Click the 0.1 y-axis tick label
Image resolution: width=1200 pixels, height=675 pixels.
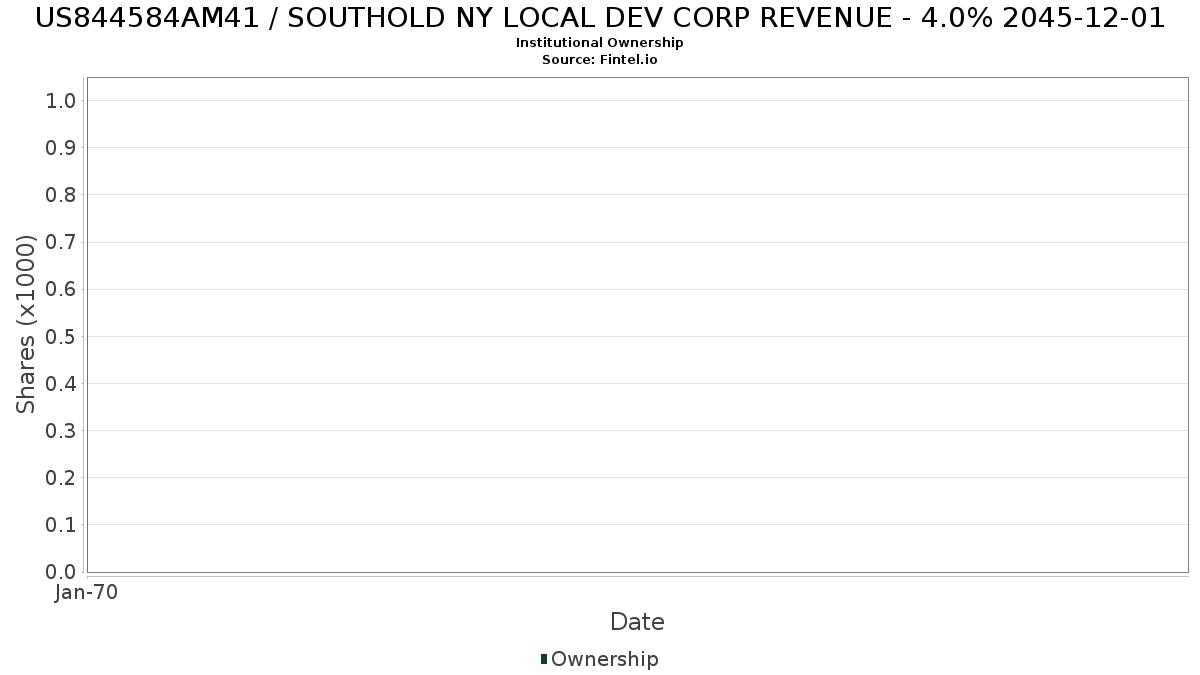pos(61,524)
